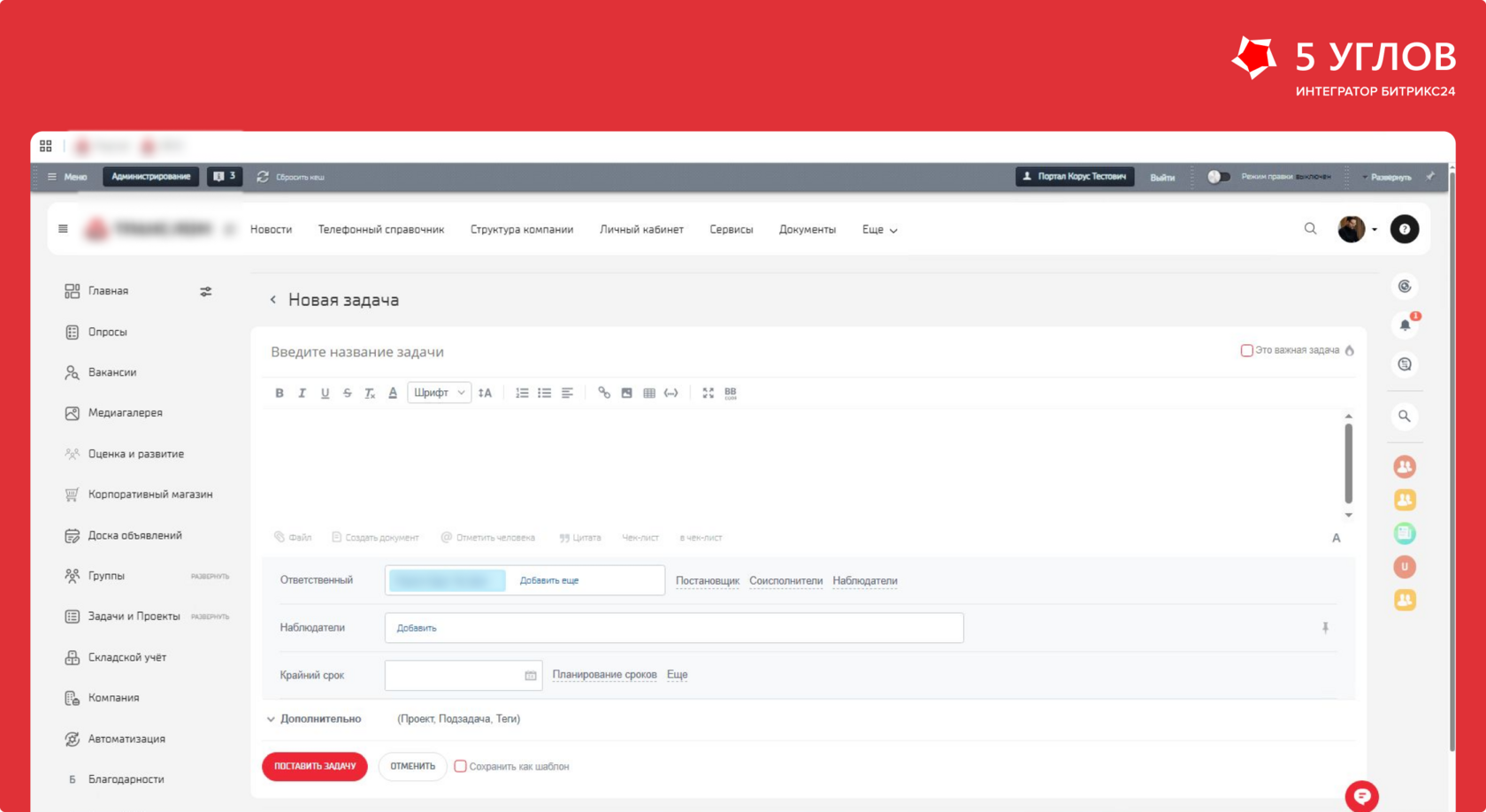
Task: Apply underline formatting in editor toolbar
Action: (325, 393)
